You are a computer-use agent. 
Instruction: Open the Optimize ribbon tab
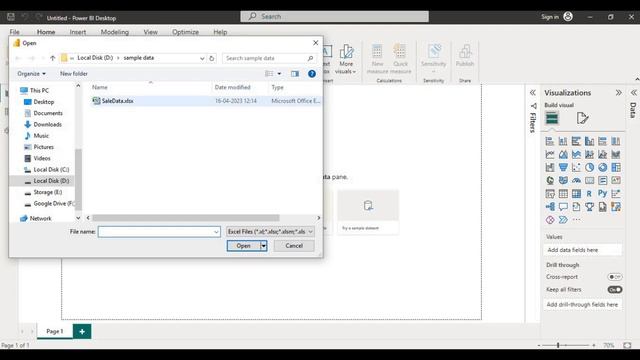coord(185,32)
